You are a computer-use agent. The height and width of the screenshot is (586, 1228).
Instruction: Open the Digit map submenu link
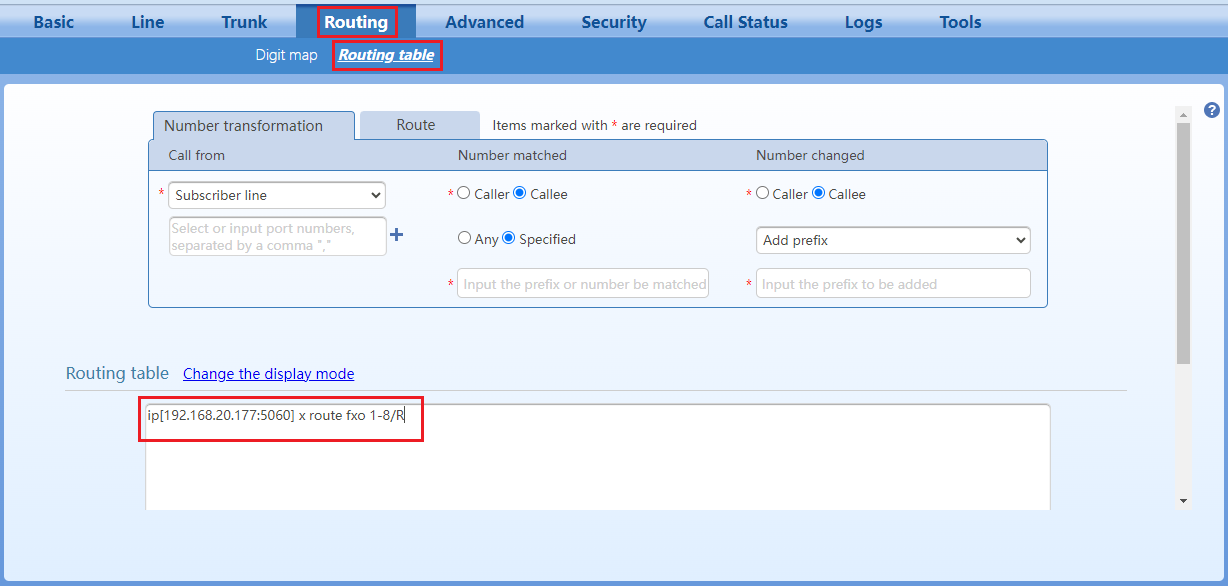[286, 55]
